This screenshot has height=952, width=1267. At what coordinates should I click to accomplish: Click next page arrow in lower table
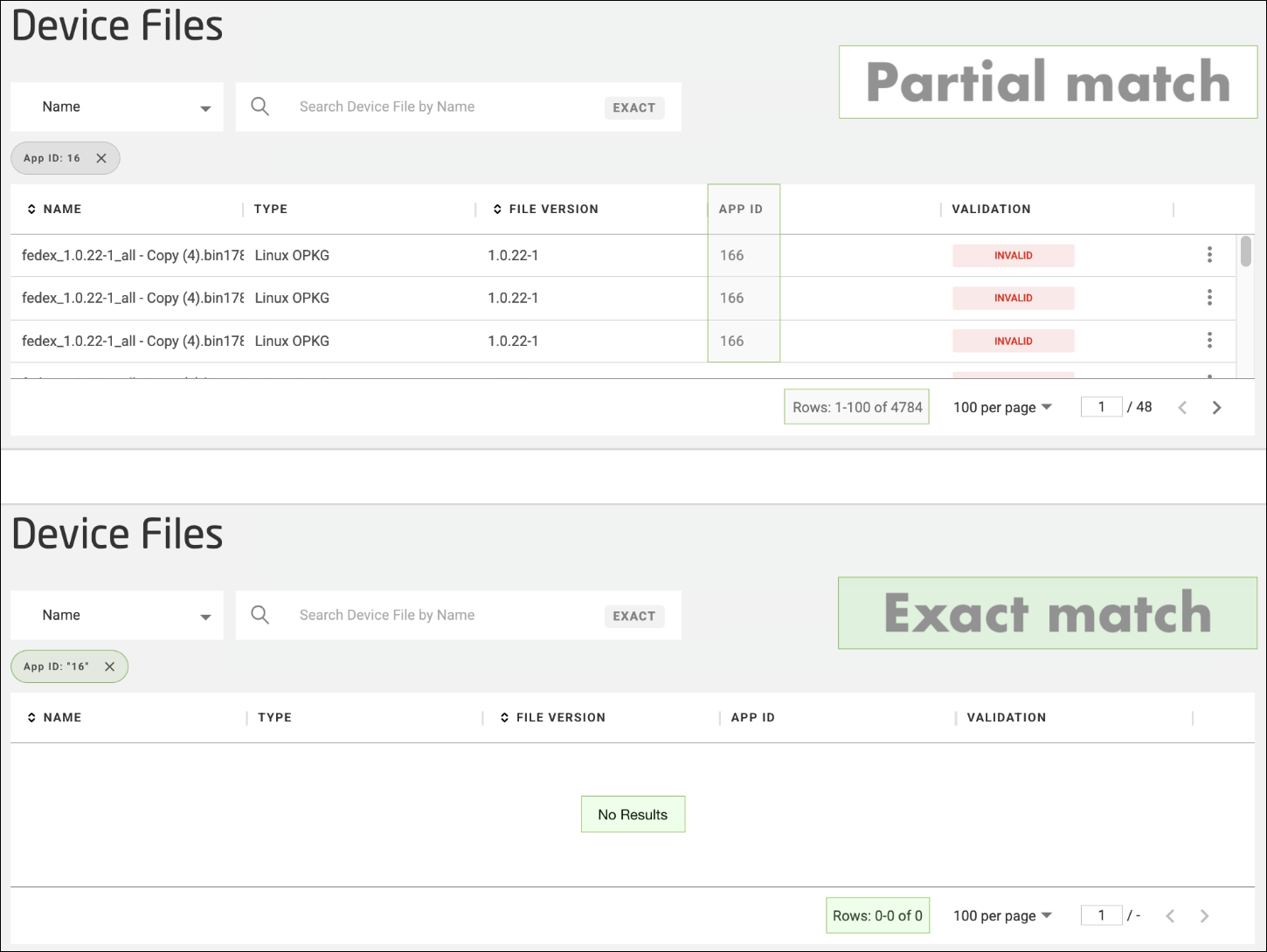[1204, 915]
